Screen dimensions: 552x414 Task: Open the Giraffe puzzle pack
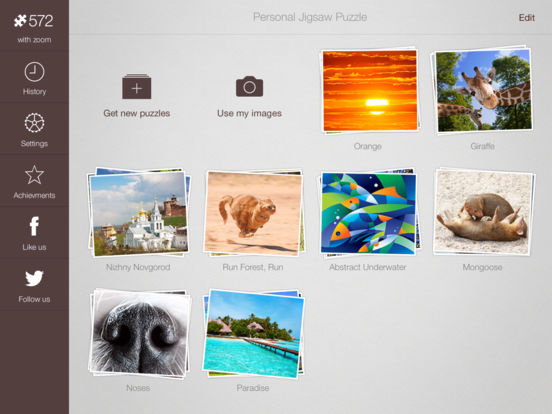(x=483, y=90)
